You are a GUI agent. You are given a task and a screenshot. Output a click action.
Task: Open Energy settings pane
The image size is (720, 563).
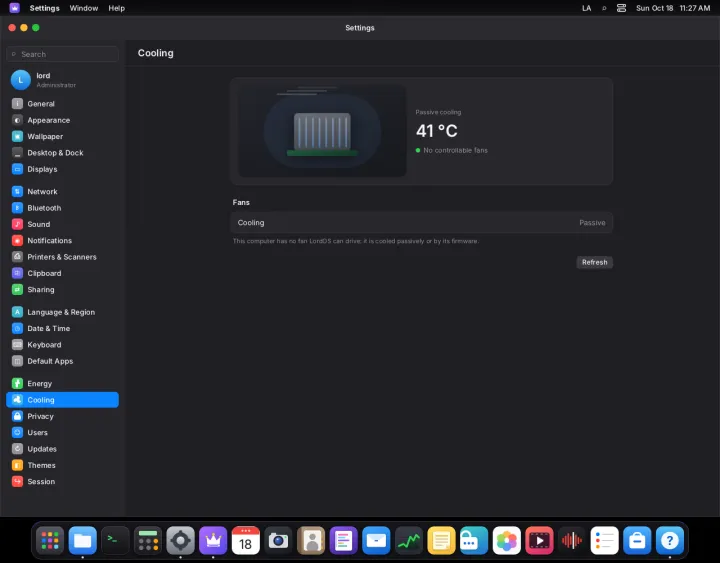coord(62,383)
